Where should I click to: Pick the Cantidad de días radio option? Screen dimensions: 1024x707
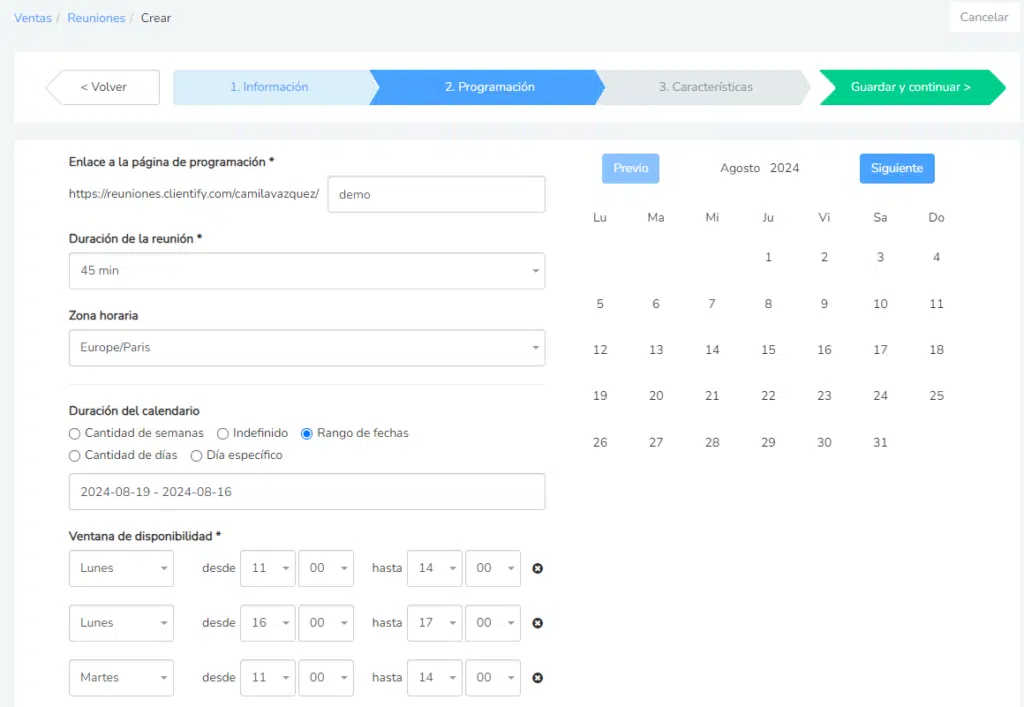coord(74,456)
